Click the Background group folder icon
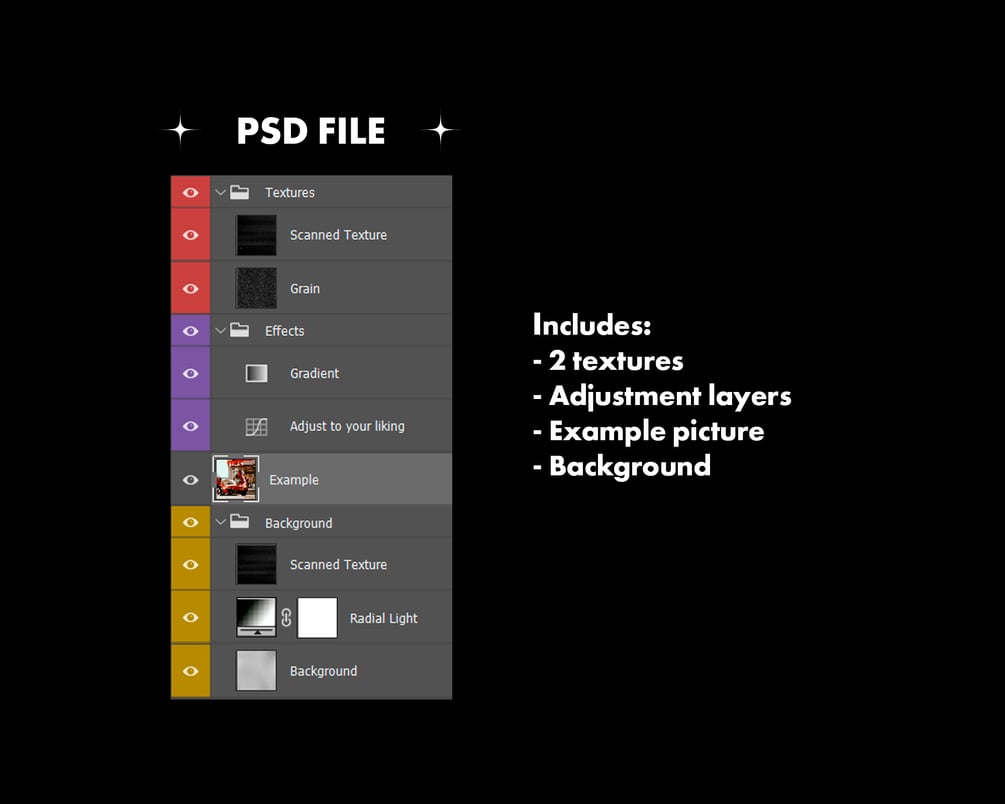 240,521
